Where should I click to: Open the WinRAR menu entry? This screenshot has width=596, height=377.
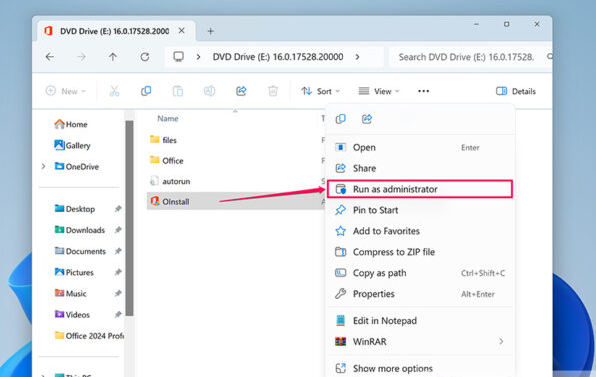click(420, 342)
